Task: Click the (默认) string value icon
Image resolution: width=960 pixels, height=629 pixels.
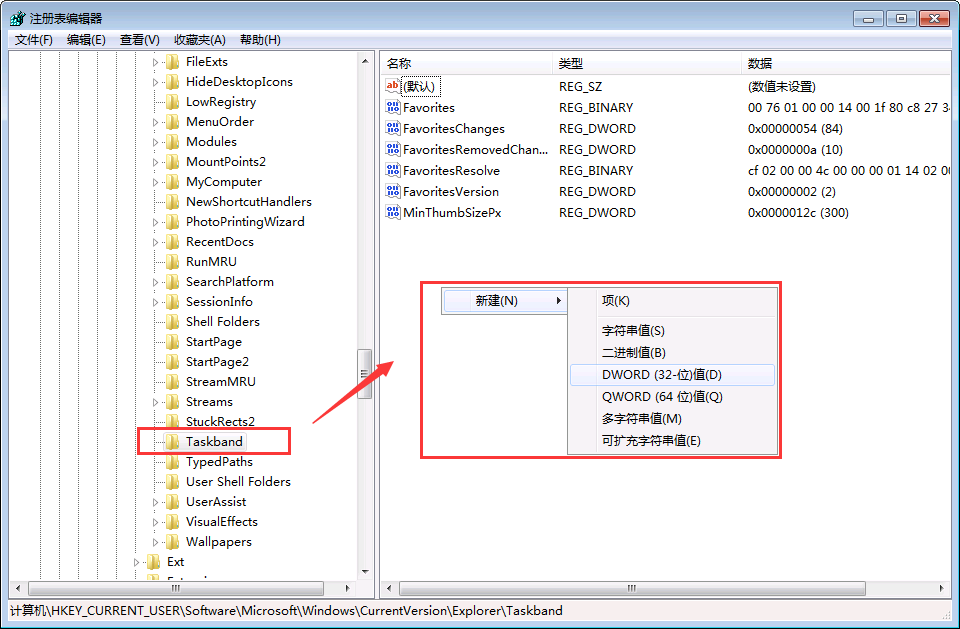Action: pyautogui.click(x=392, y=86)
